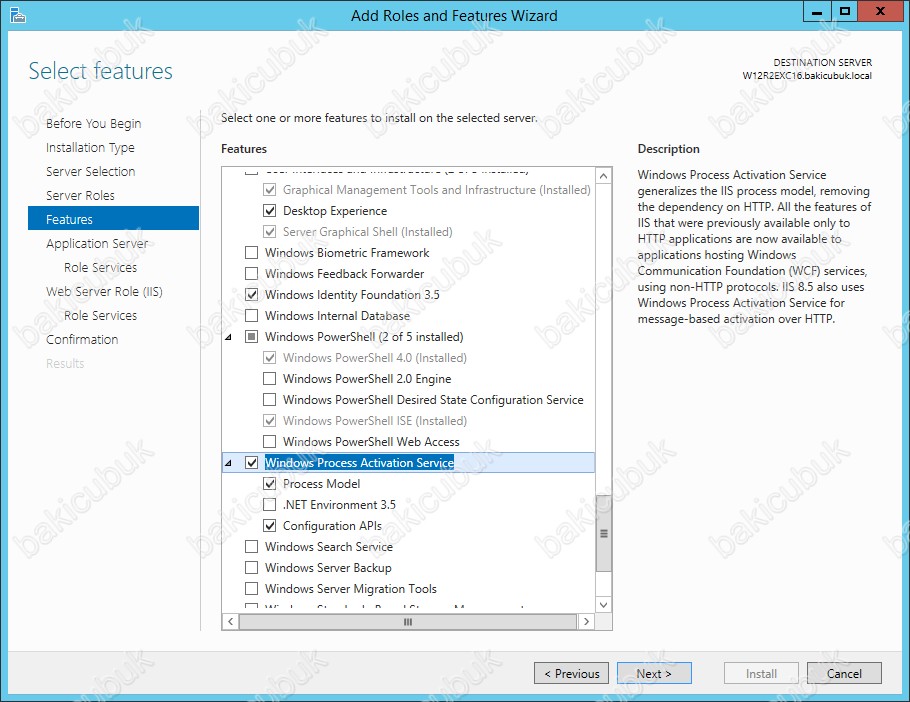The image size is (910, 702).
Task: Select the Configuration APIs label
Action: tap(332, 526)
